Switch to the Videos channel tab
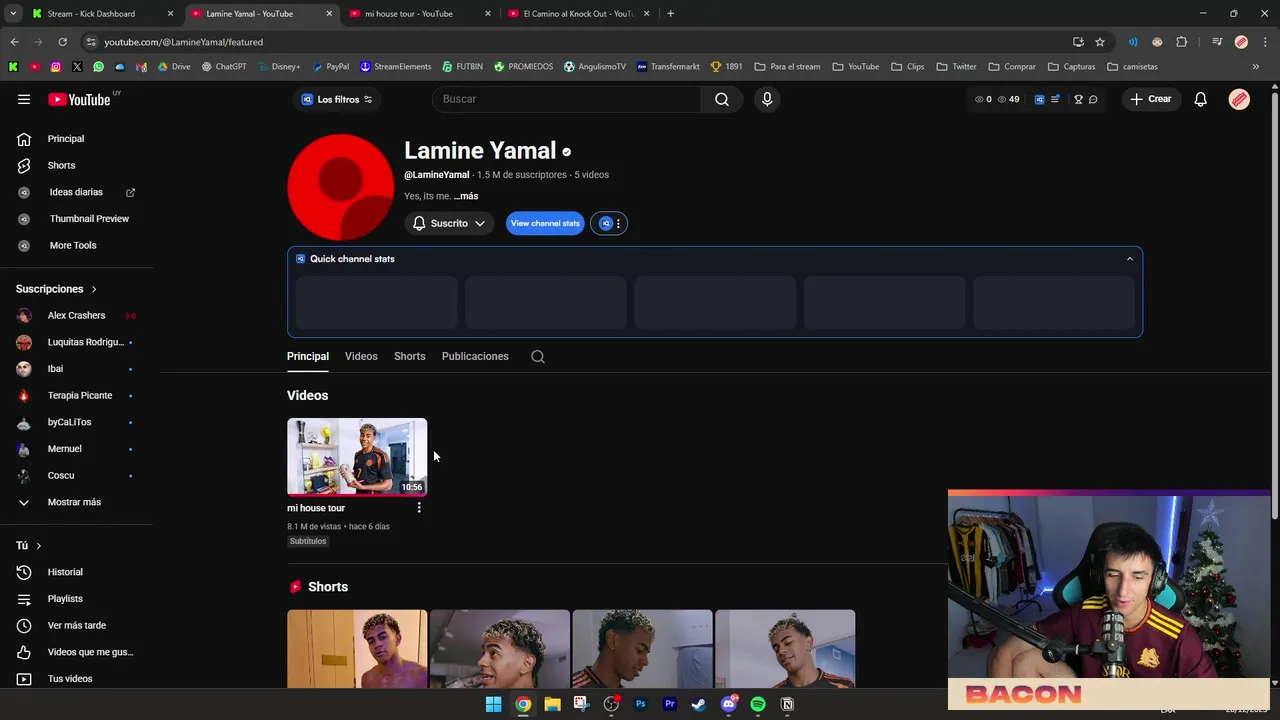Viewport: 1280px width, 720px height. pos(361,356)
